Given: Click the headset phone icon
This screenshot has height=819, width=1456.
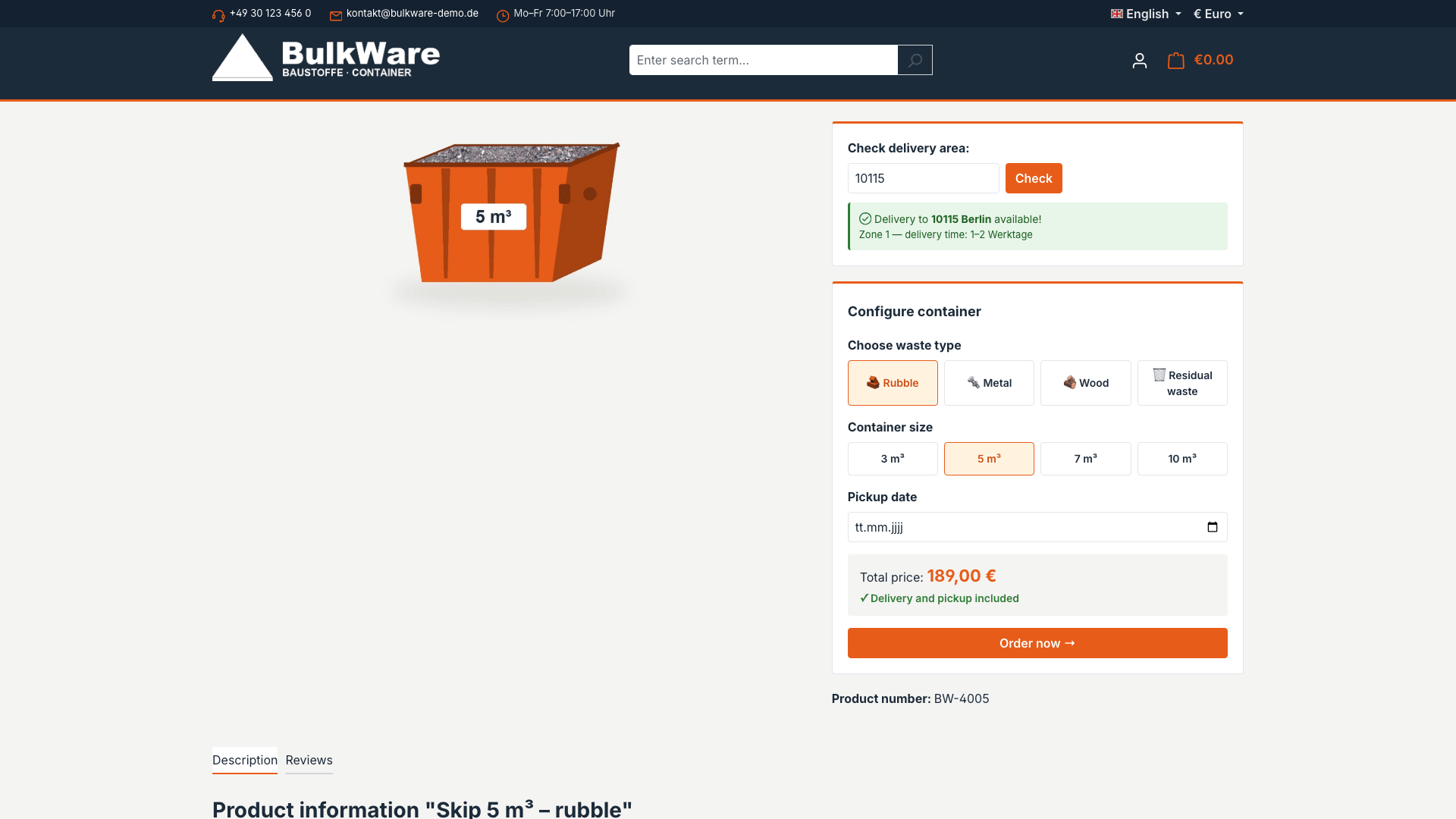Looking at the screenshot, I should click(x=218, y=16).
